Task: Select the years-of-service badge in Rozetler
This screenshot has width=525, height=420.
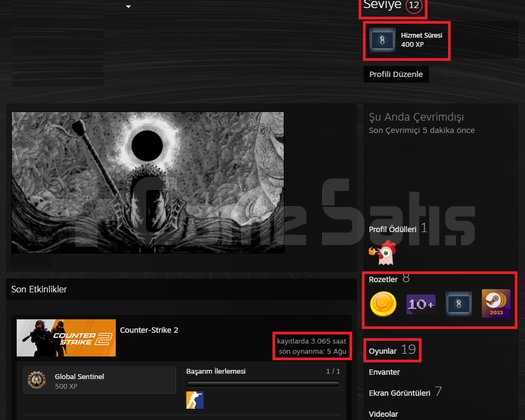Action: (458, 304)
